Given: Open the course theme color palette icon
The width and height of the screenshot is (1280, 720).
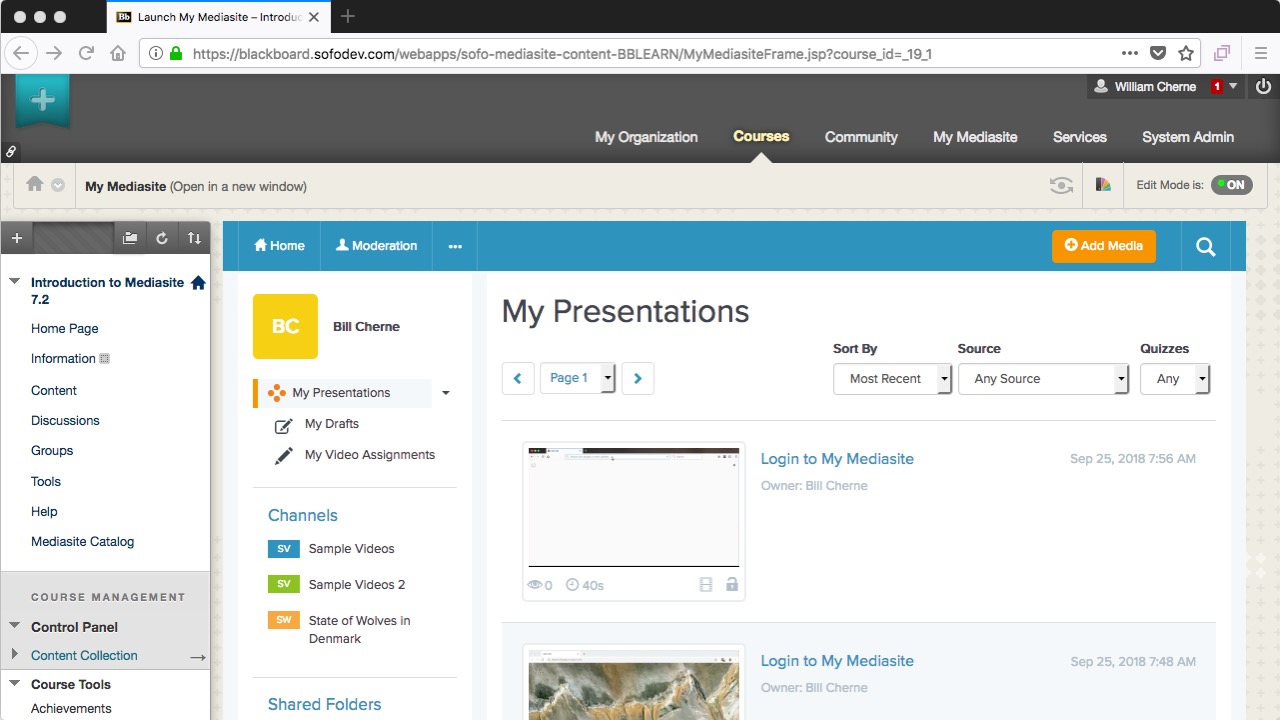Looking at the screenshot, I should (1103, 185).
